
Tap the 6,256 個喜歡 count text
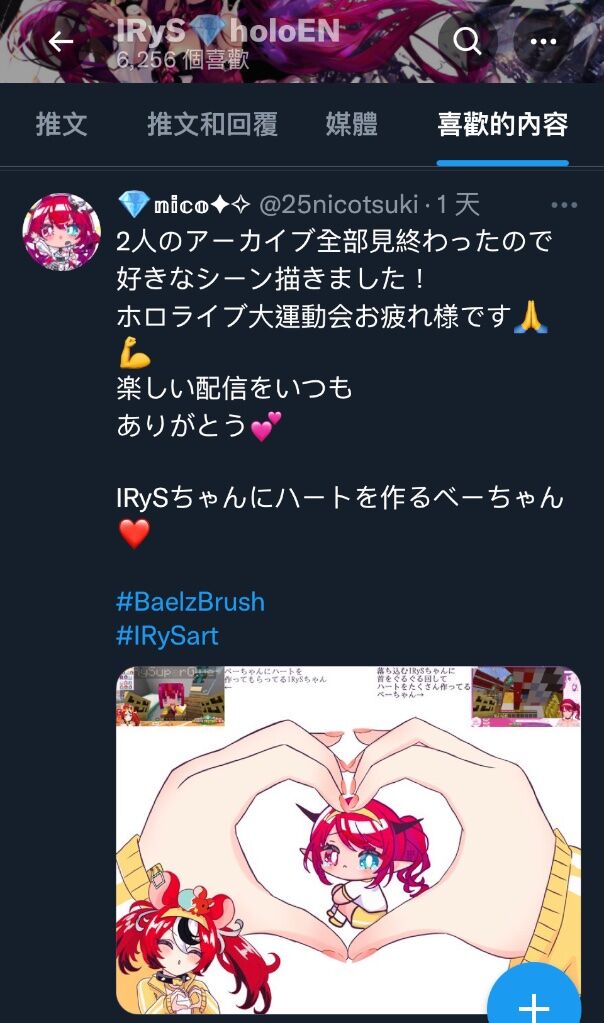click(183, 60)
